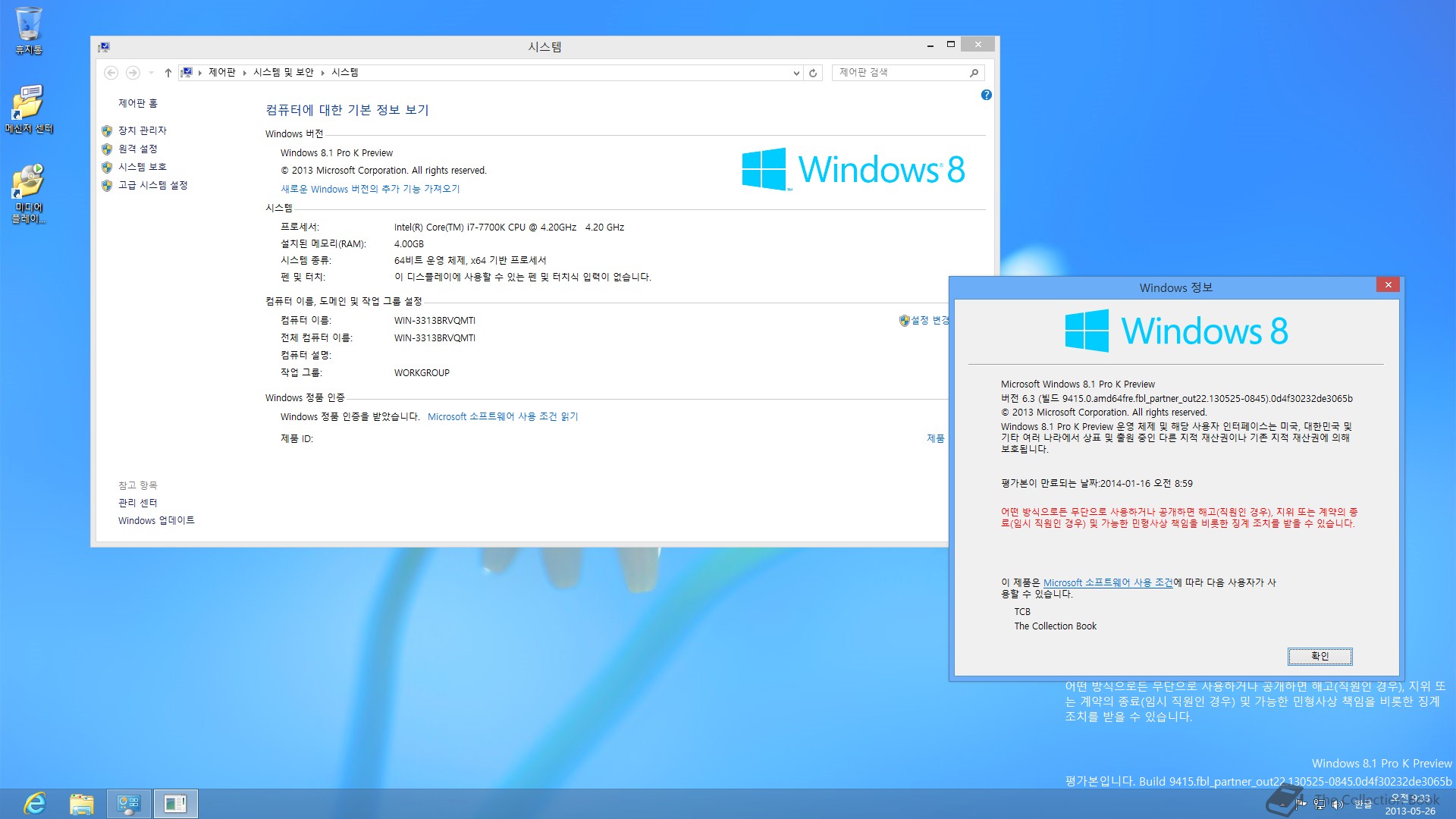The height and width of the screenshot is (819, 1456).
Task: Open 시스템 보호 (System protection)
Action: click(x=143, y=167)
